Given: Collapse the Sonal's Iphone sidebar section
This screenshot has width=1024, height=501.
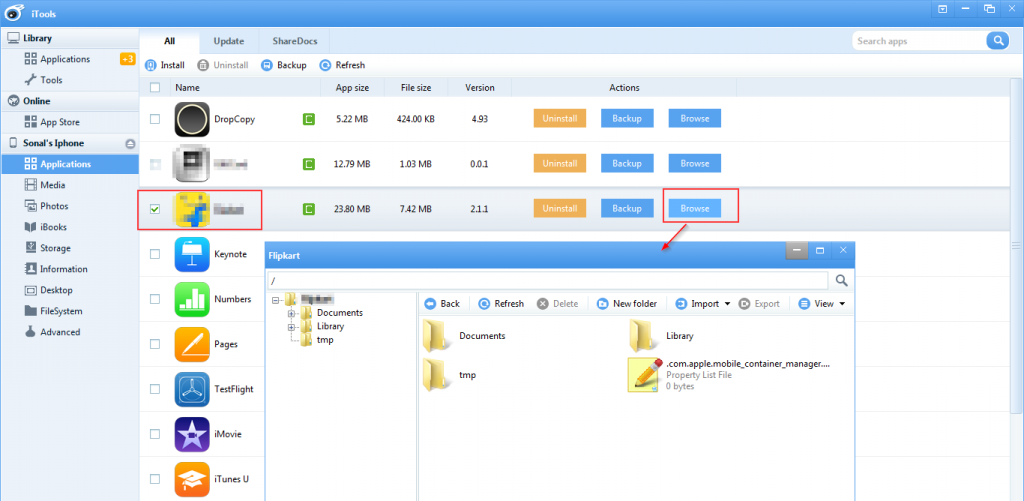Looking at the screenshot, I should [130, 144].
